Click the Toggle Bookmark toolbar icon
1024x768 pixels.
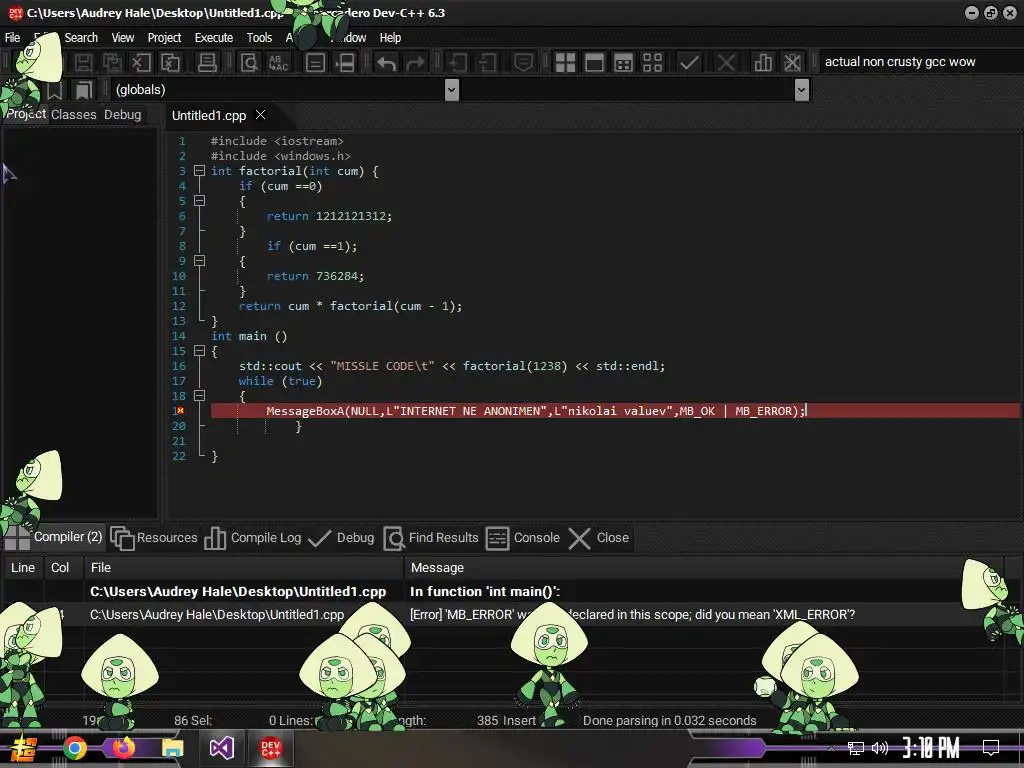tap(54, 89)
